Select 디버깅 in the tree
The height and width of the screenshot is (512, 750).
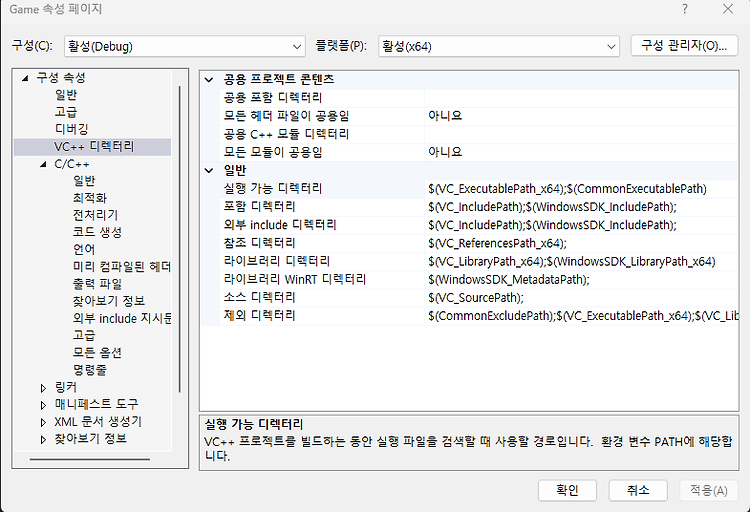(71, 129)
